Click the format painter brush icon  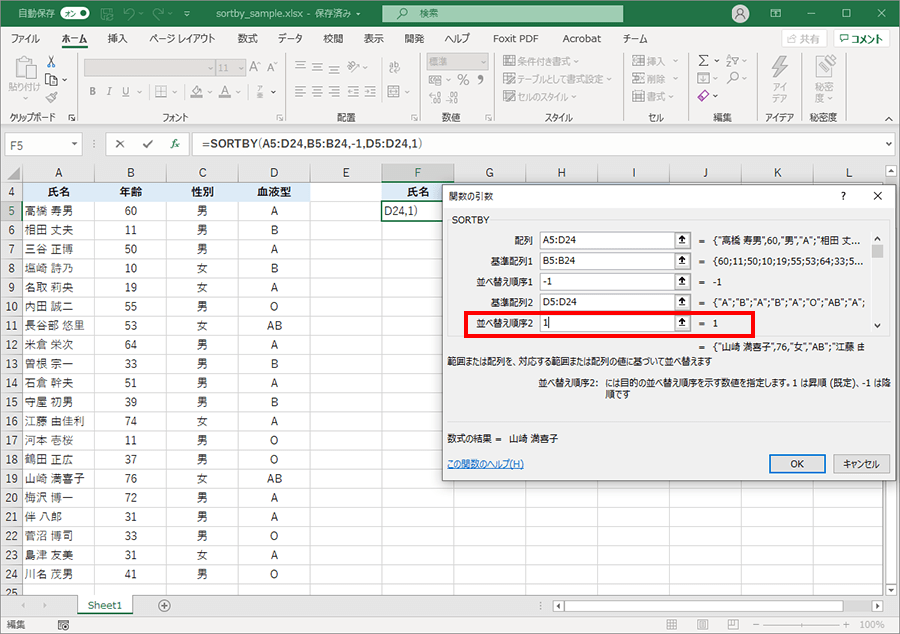click(x=52, y=97)
